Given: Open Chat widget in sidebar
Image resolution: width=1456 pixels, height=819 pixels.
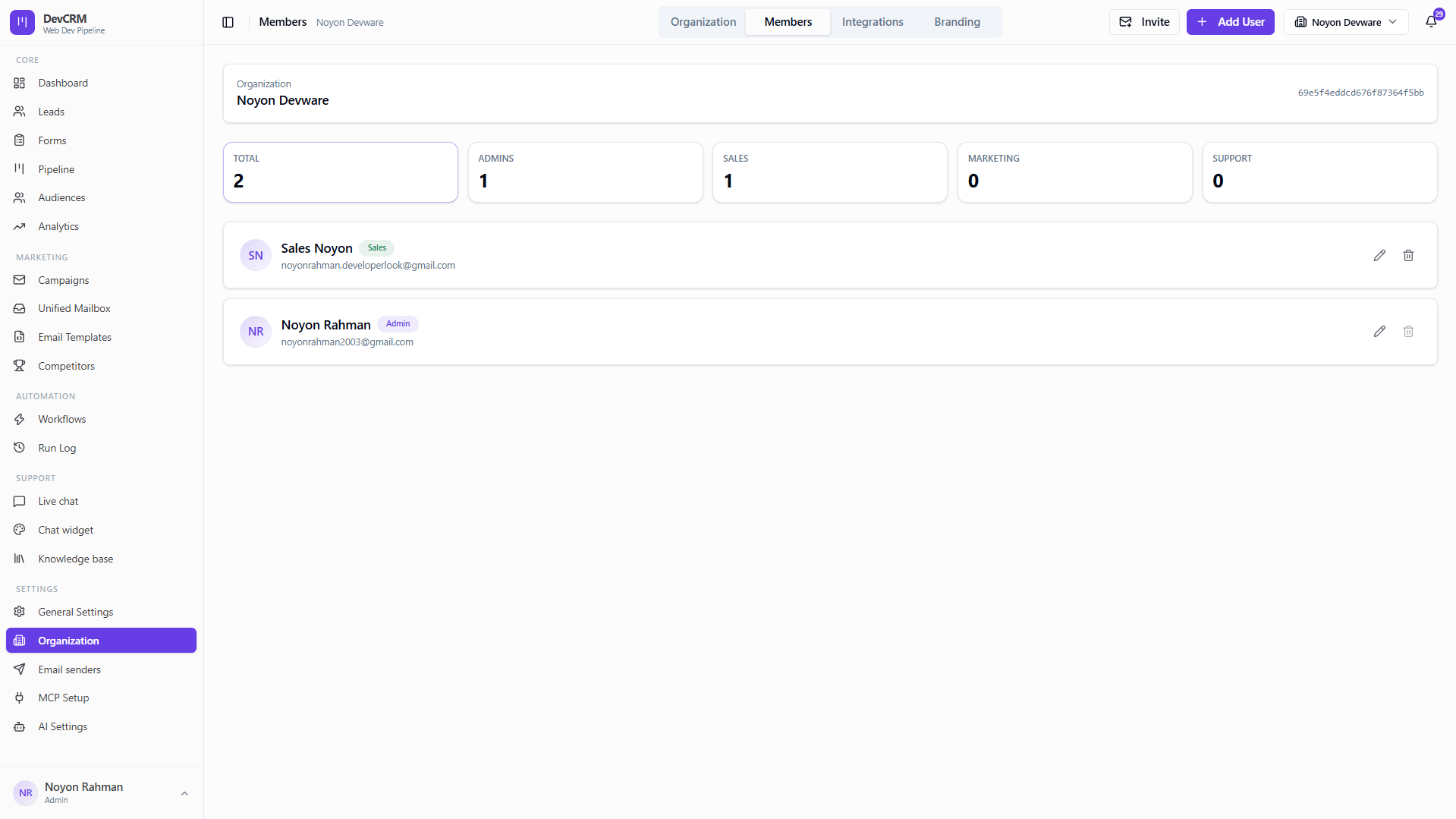Looking at the screenshot, I should 101,530.
